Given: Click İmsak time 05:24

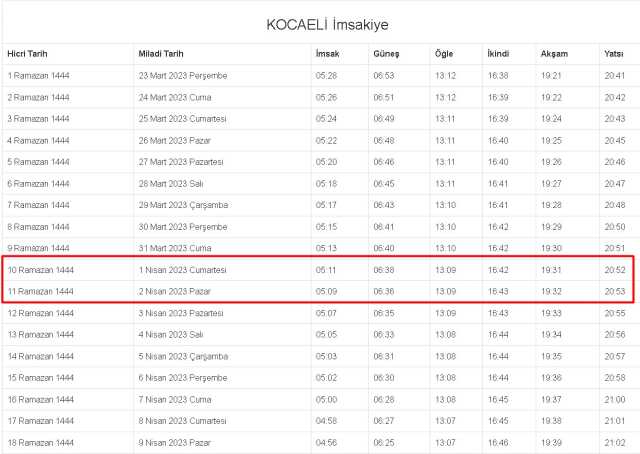Looking at the screenshot, I should 326,119.
